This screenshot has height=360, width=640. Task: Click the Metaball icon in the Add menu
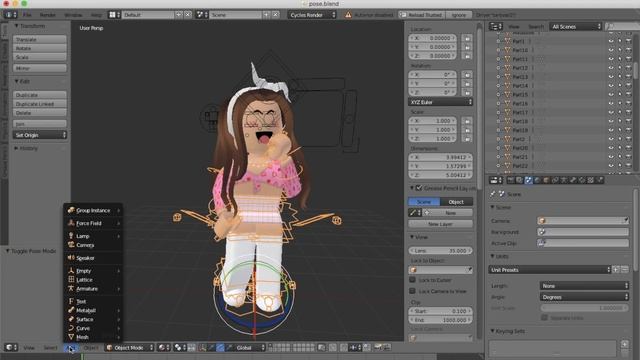[71, 310]
